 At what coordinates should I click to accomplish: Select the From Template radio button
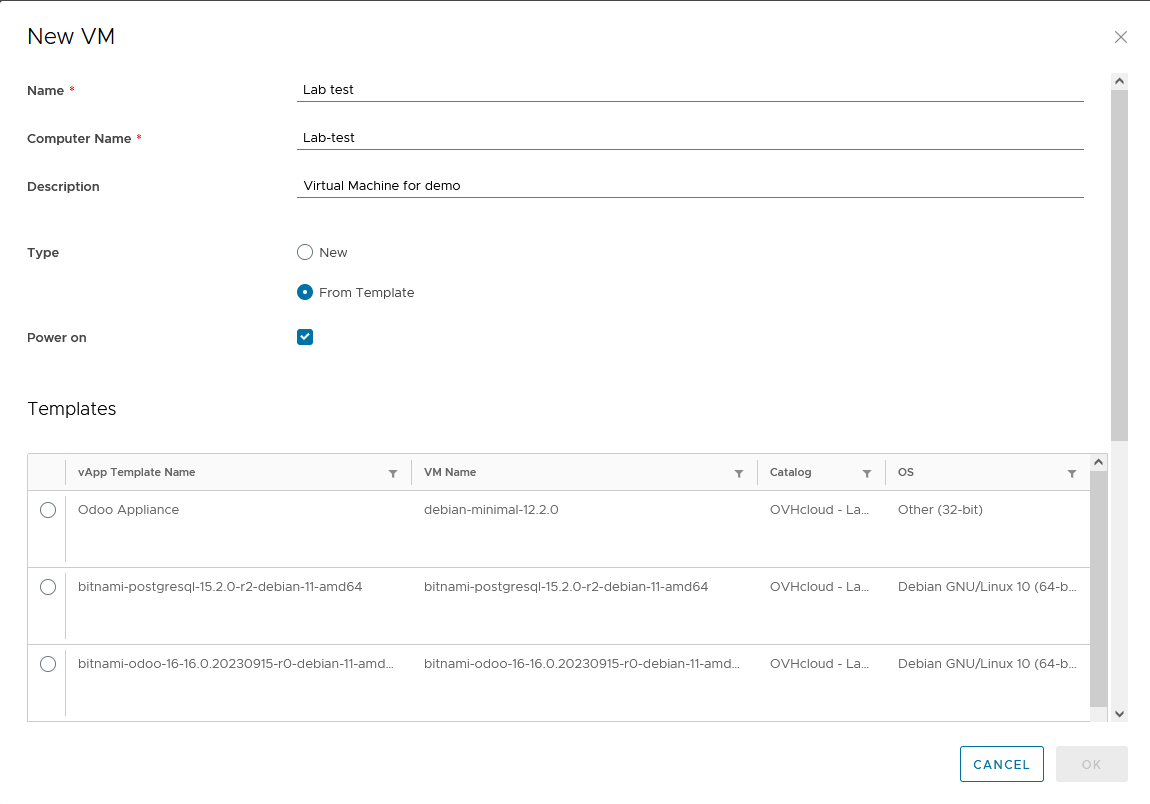[x=305, y=292]
